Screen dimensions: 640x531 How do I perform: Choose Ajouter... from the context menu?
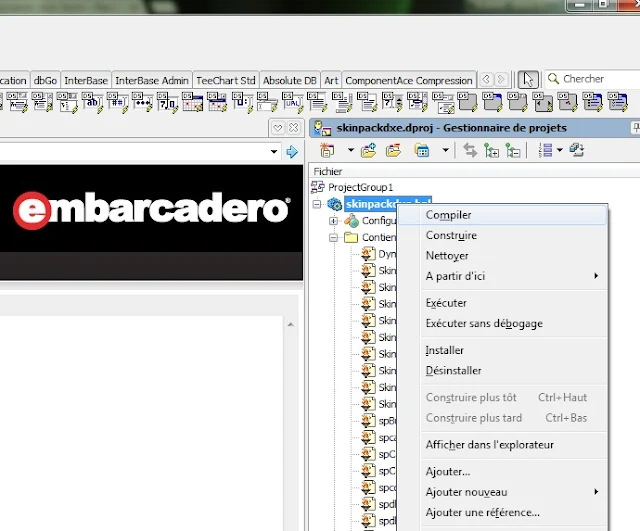[x=502, y=472]
